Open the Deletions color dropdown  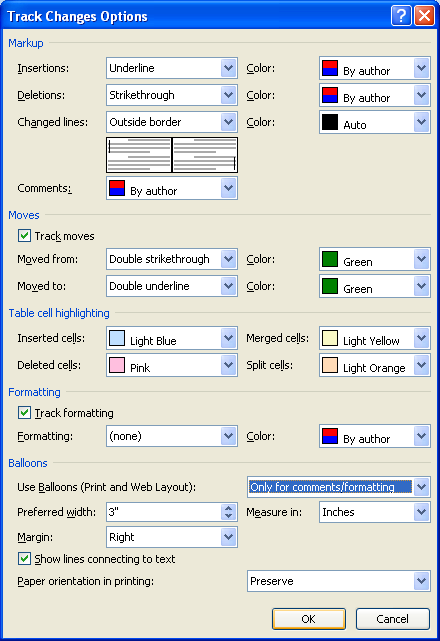(x=375, y=95)
